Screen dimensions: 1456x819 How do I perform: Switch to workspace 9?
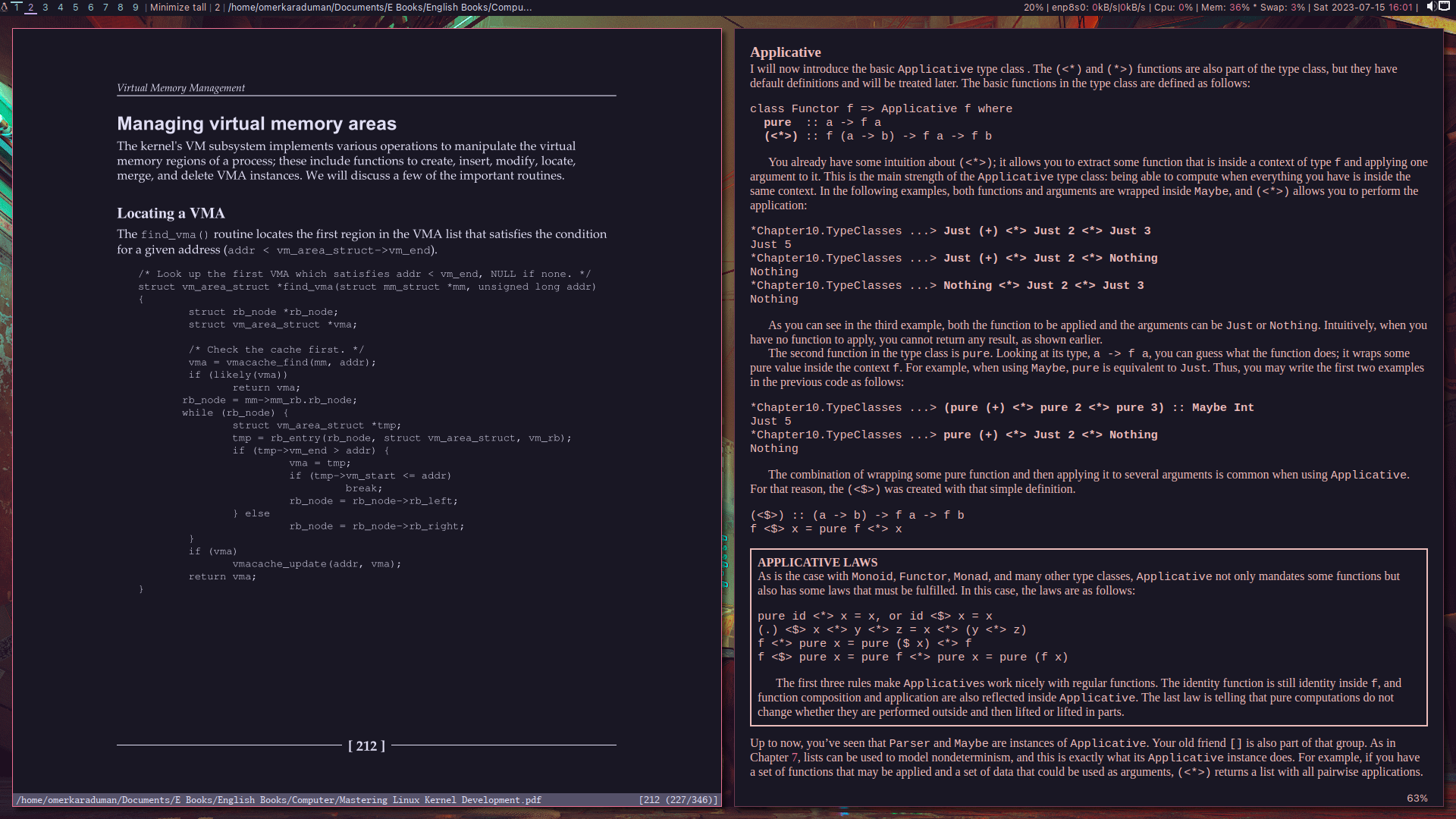[x=136, y=7]
